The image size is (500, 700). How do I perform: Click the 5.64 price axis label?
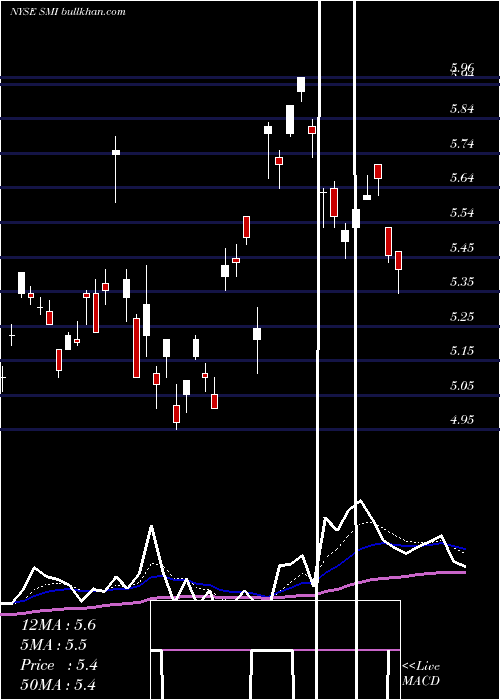pyautogui.click(x=462, y=178)
